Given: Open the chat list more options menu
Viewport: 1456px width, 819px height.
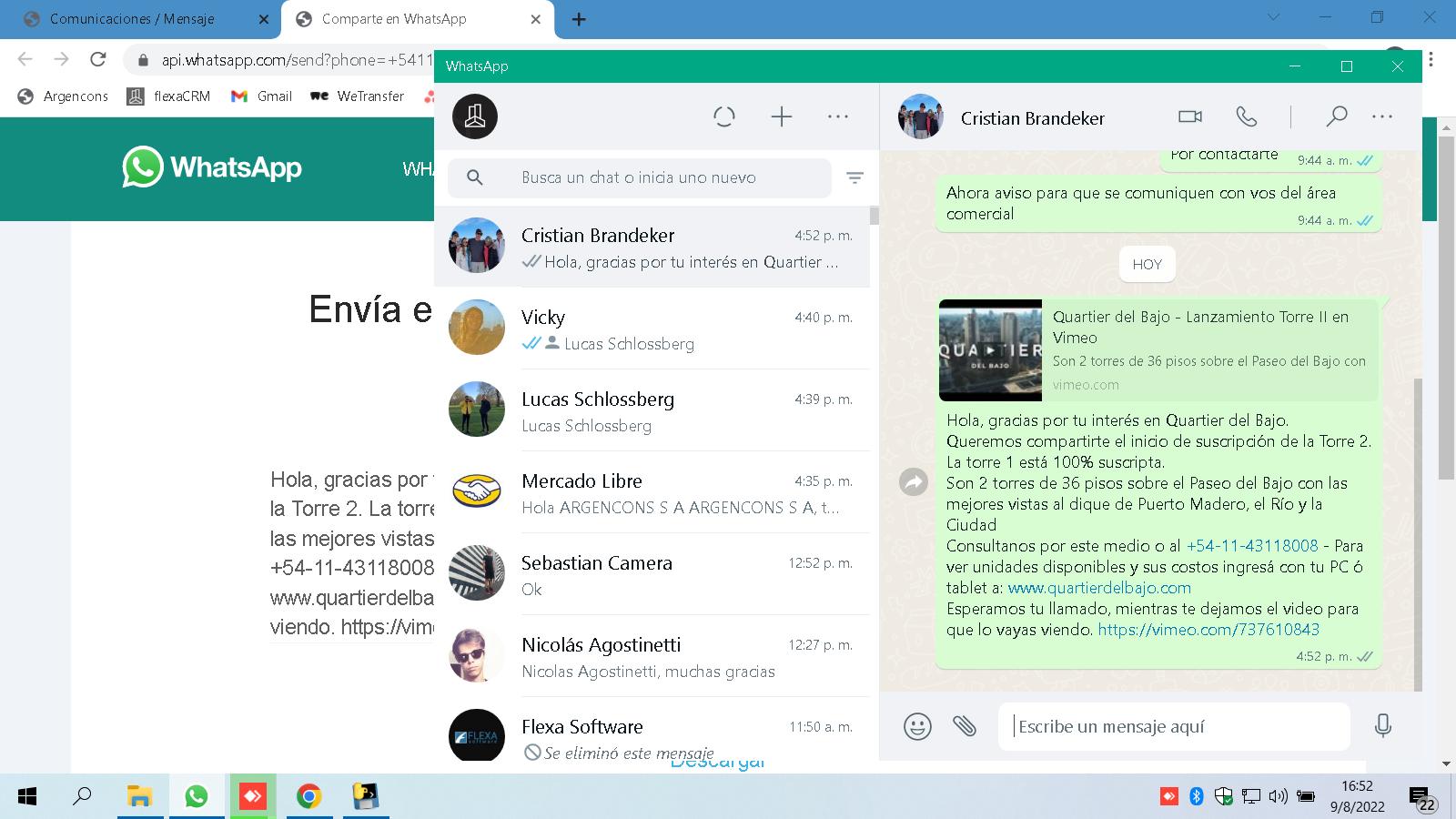Looking at the screenshot, I should click(x=838, y=116).
